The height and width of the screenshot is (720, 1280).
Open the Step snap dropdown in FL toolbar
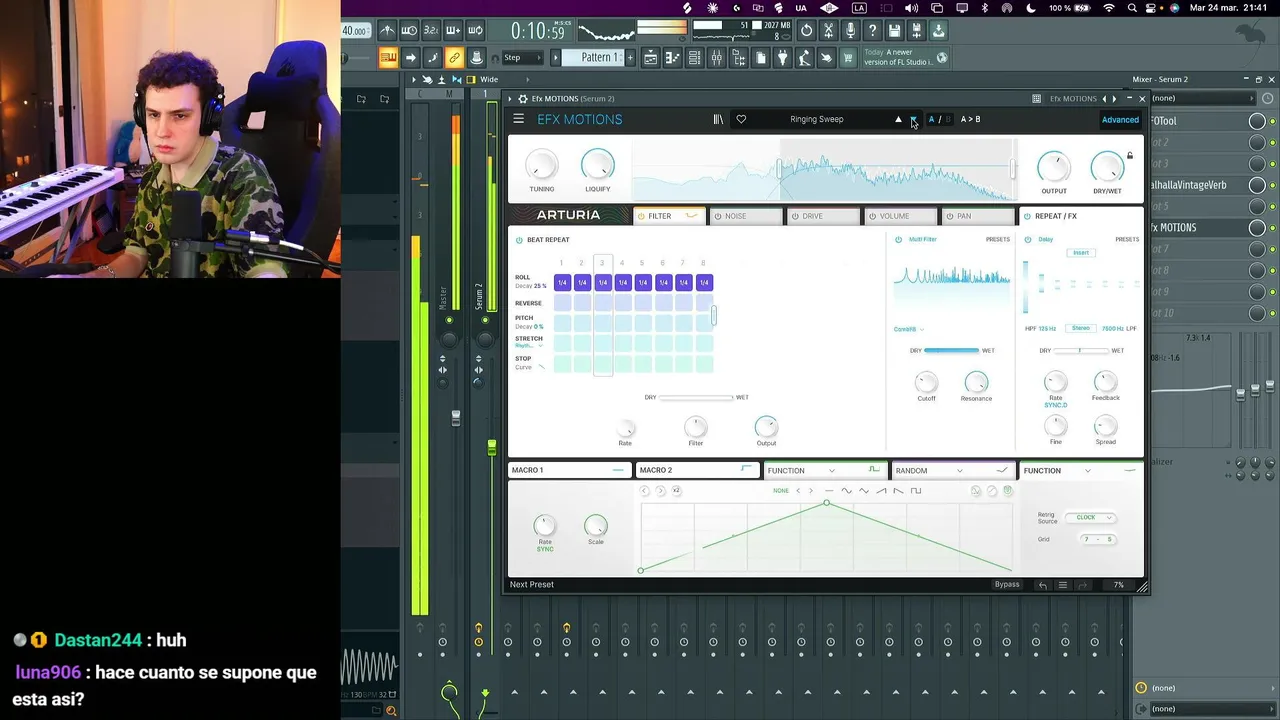tap(522, 58)
